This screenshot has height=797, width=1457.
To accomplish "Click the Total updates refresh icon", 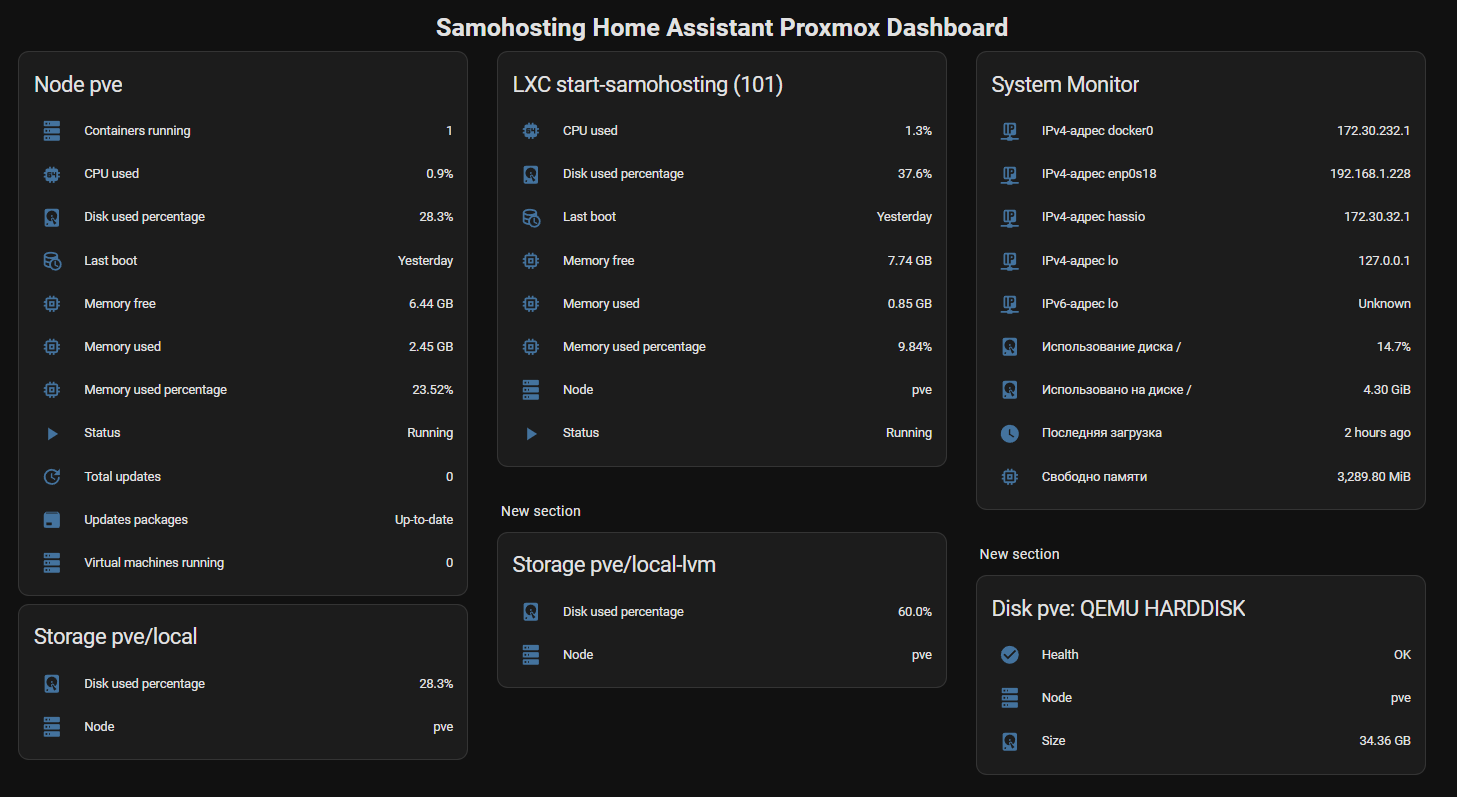I will point(52,477).
